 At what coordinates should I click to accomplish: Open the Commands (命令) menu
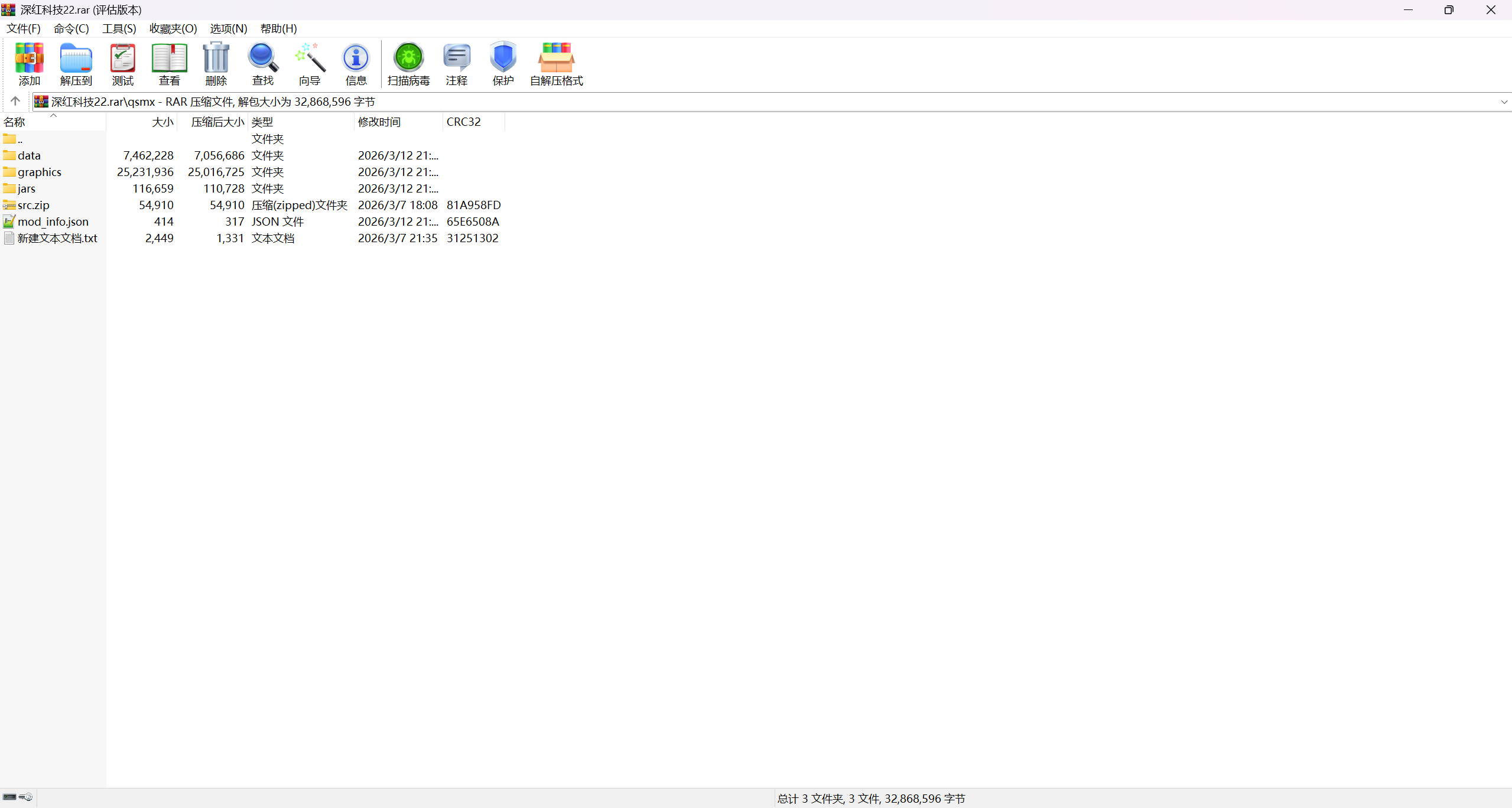(x=71, y=28)
